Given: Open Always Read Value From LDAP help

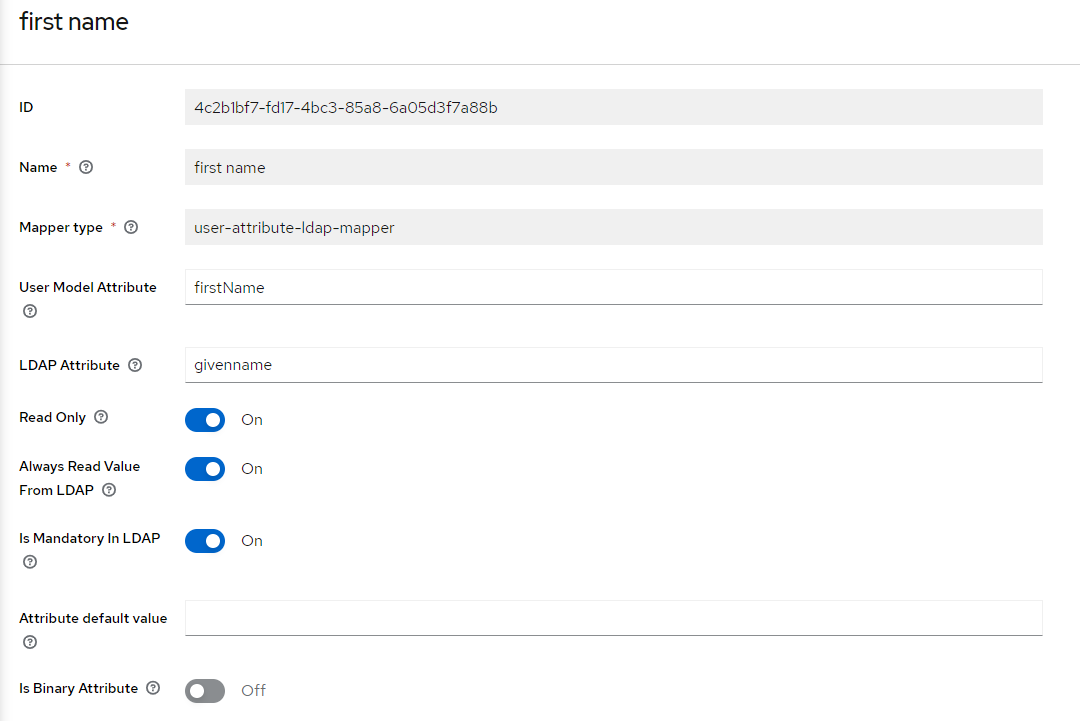Looking at the screenshot, I should pyautogui.click(x=109, y=491).
